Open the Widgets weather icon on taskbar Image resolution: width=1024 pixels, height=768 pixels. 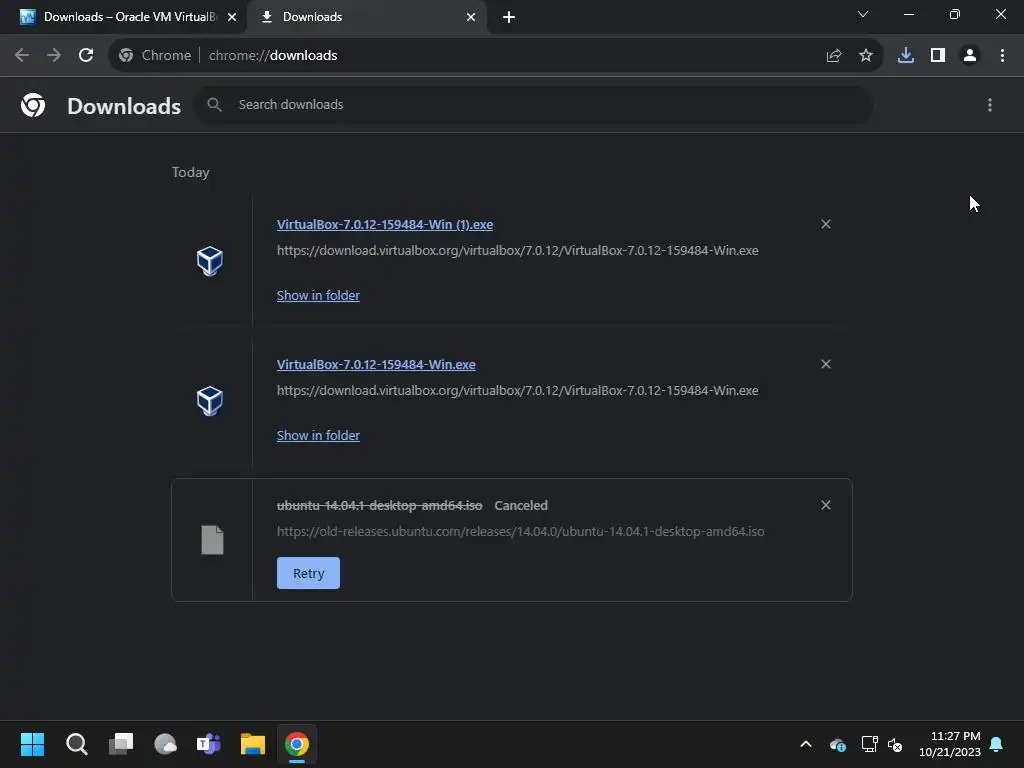tap(165, 744)
